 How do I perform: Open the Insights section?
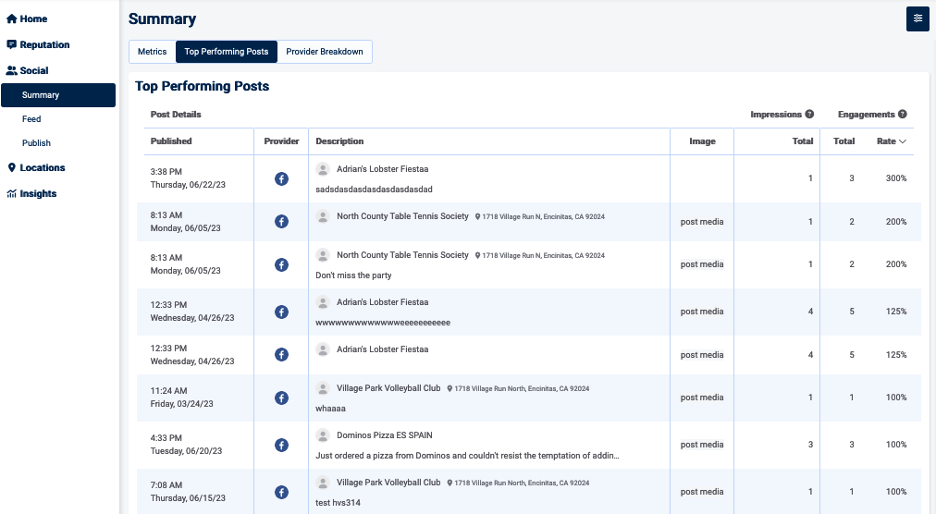38,193
